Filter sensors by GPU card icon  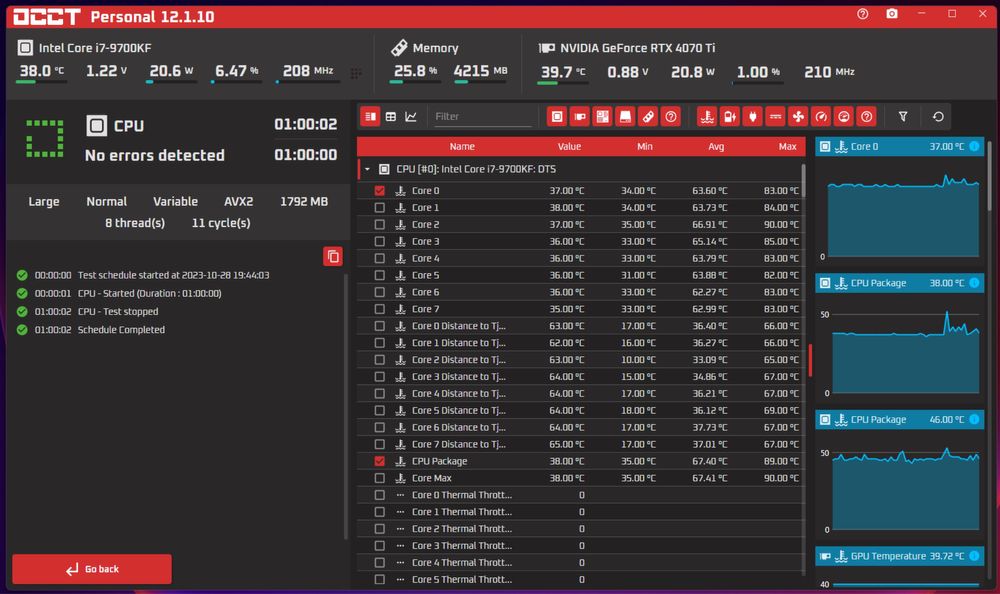pos(580,117)
